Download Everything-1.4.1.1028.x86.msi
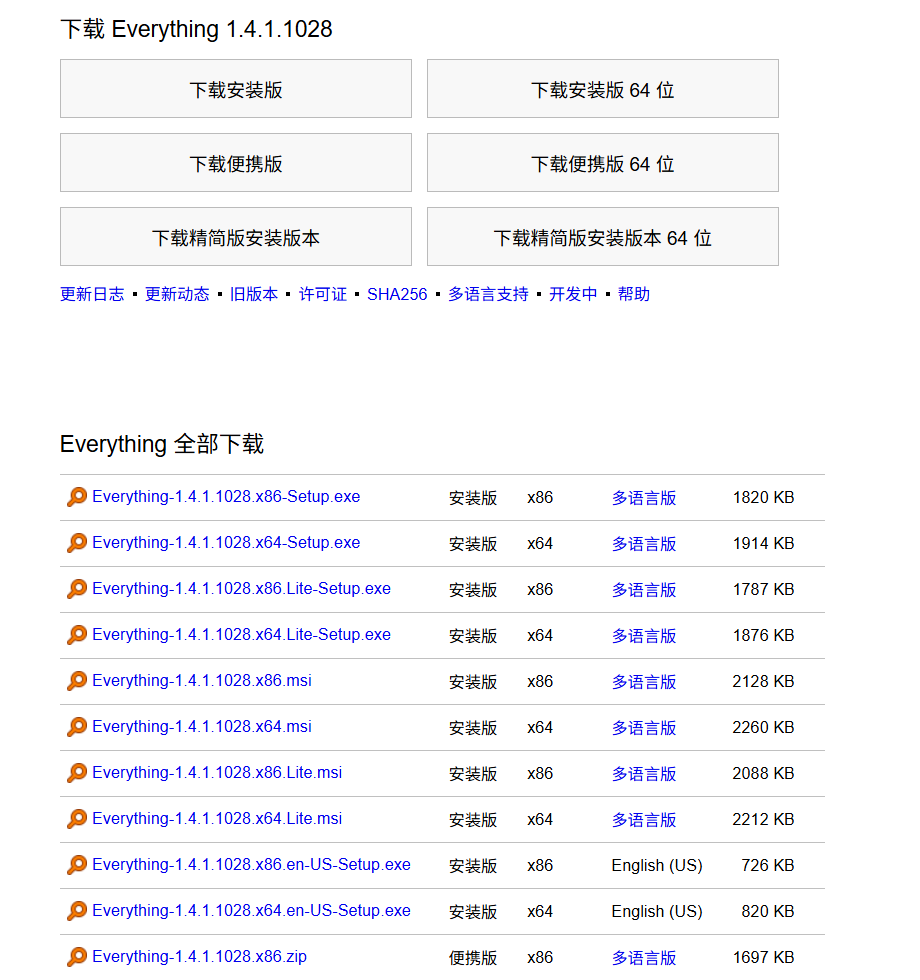 point(202,681)
